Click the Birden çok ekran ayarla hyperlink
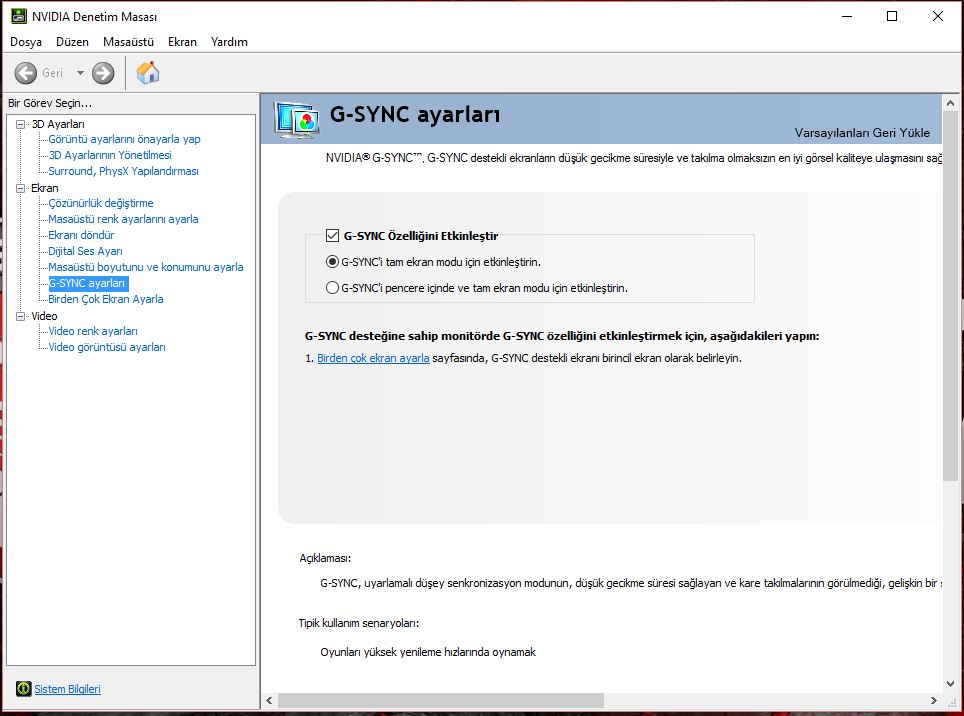The height and width of the screenshot is (716, 964). [x=373, y=358]
